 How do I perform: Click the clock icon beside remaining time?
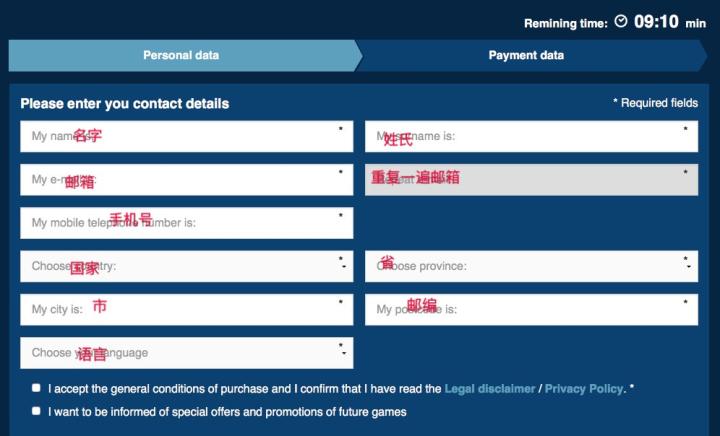621,21
